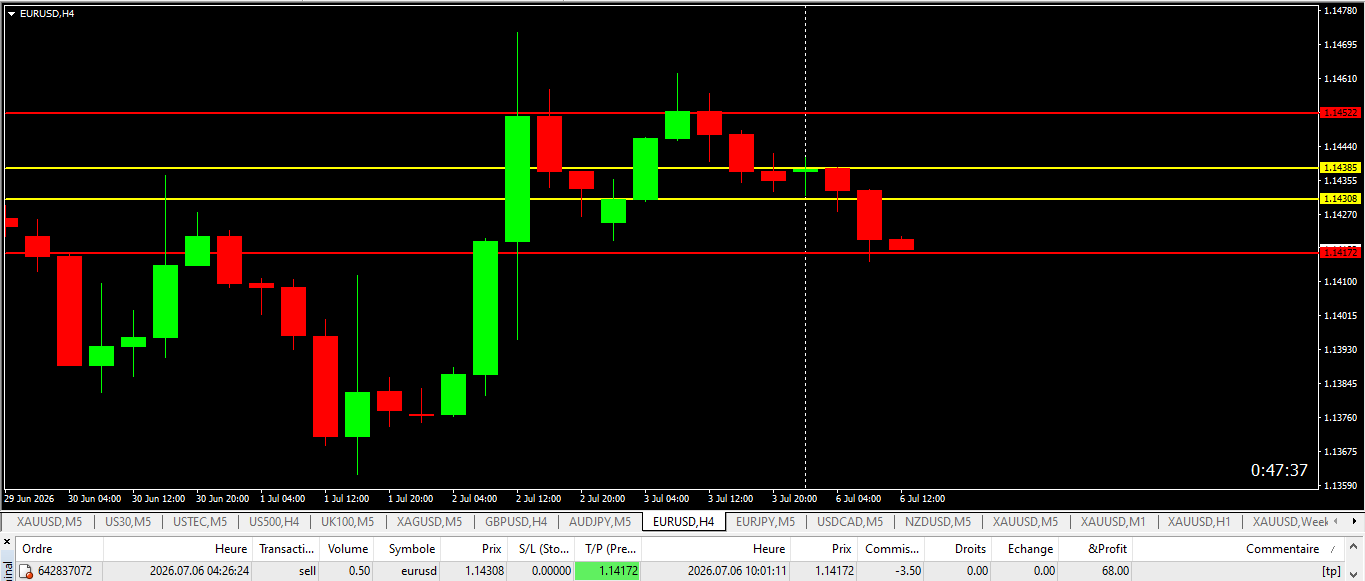Click the 1.13590 price scale label
Screen dimensions: 1365x581
pyautogui.click(x=1340, y=486)
